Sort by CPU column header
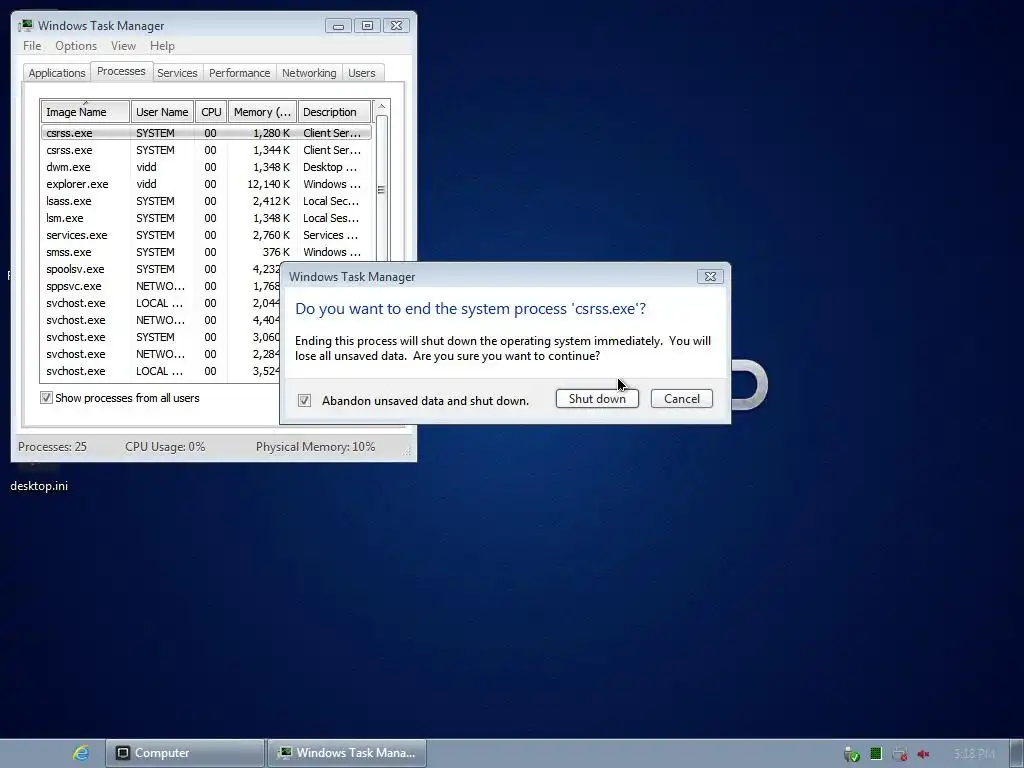 [211, 112]
